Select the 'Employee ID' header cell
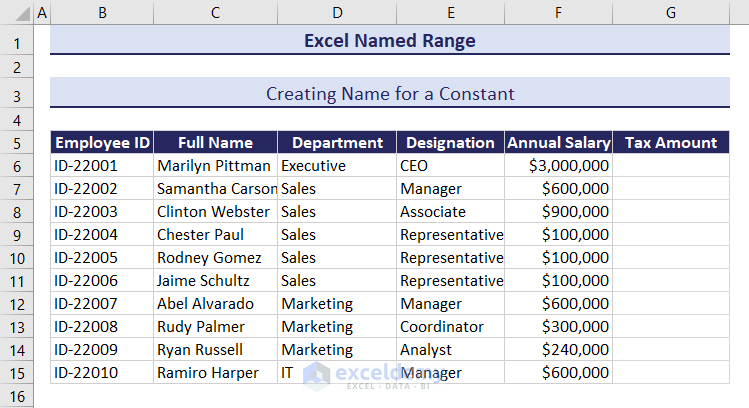This screenshot has height=408, width=749. pyautogui.click(x=101, y=143)
